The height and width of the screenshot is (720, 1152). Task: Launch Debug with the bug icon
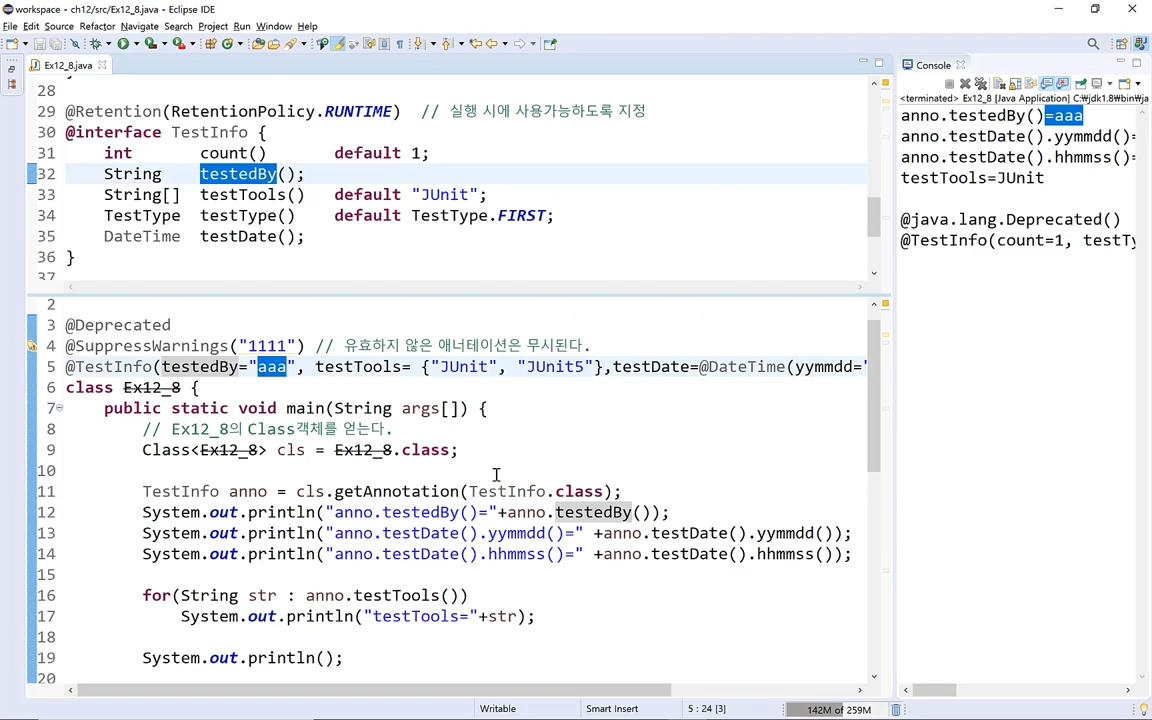(x=96, y=44)
